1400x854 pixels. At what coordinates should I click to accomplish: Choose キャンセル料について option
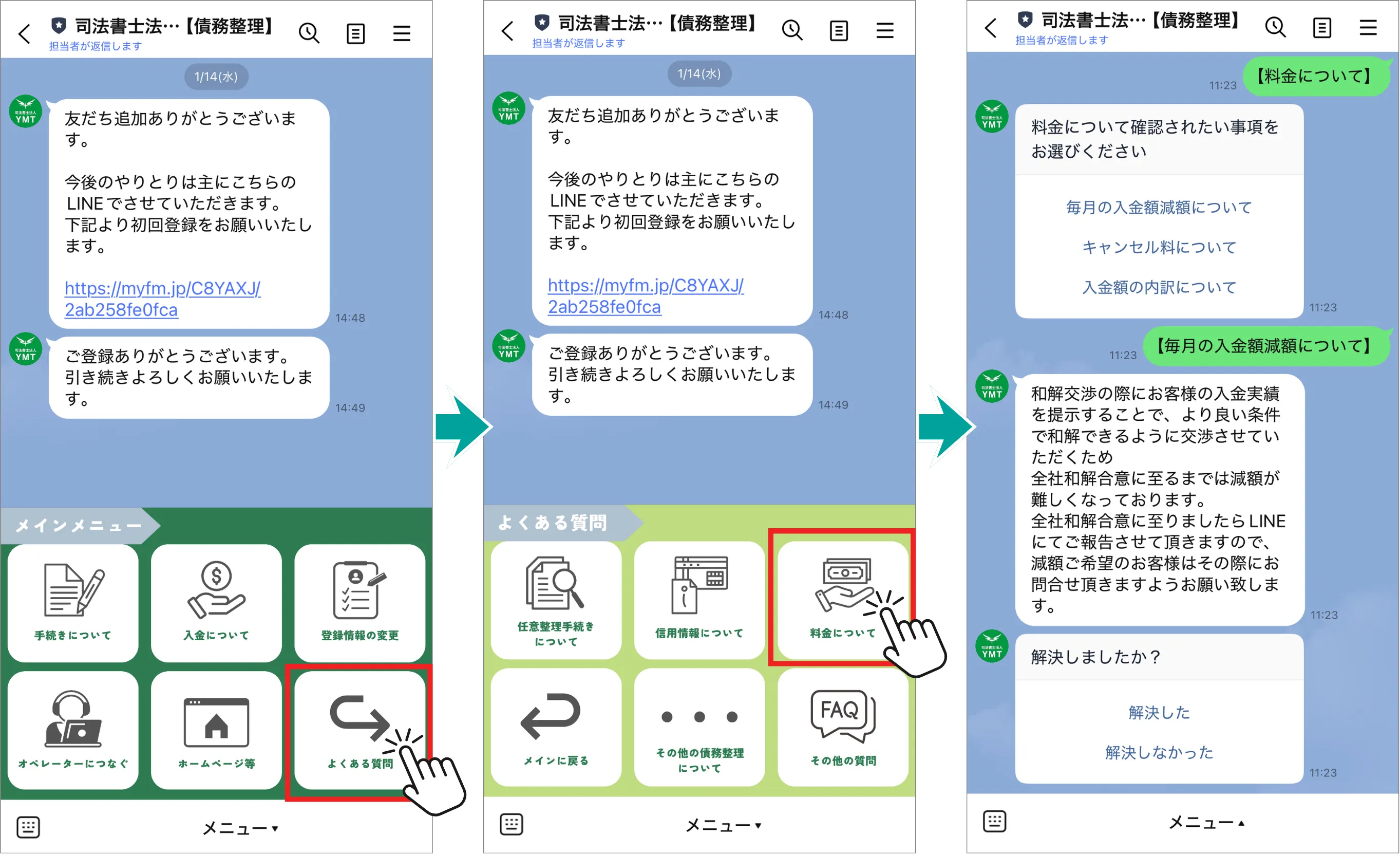[1159, 247]
